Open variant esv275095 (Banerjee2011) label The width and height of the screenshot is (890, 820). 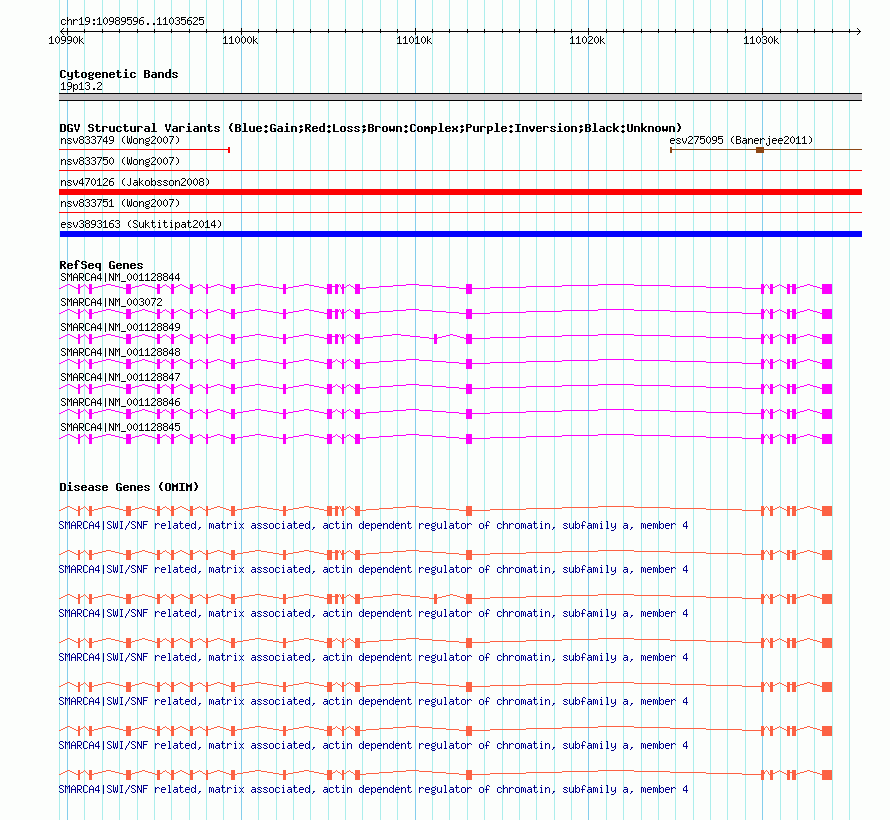pos(741,140)
